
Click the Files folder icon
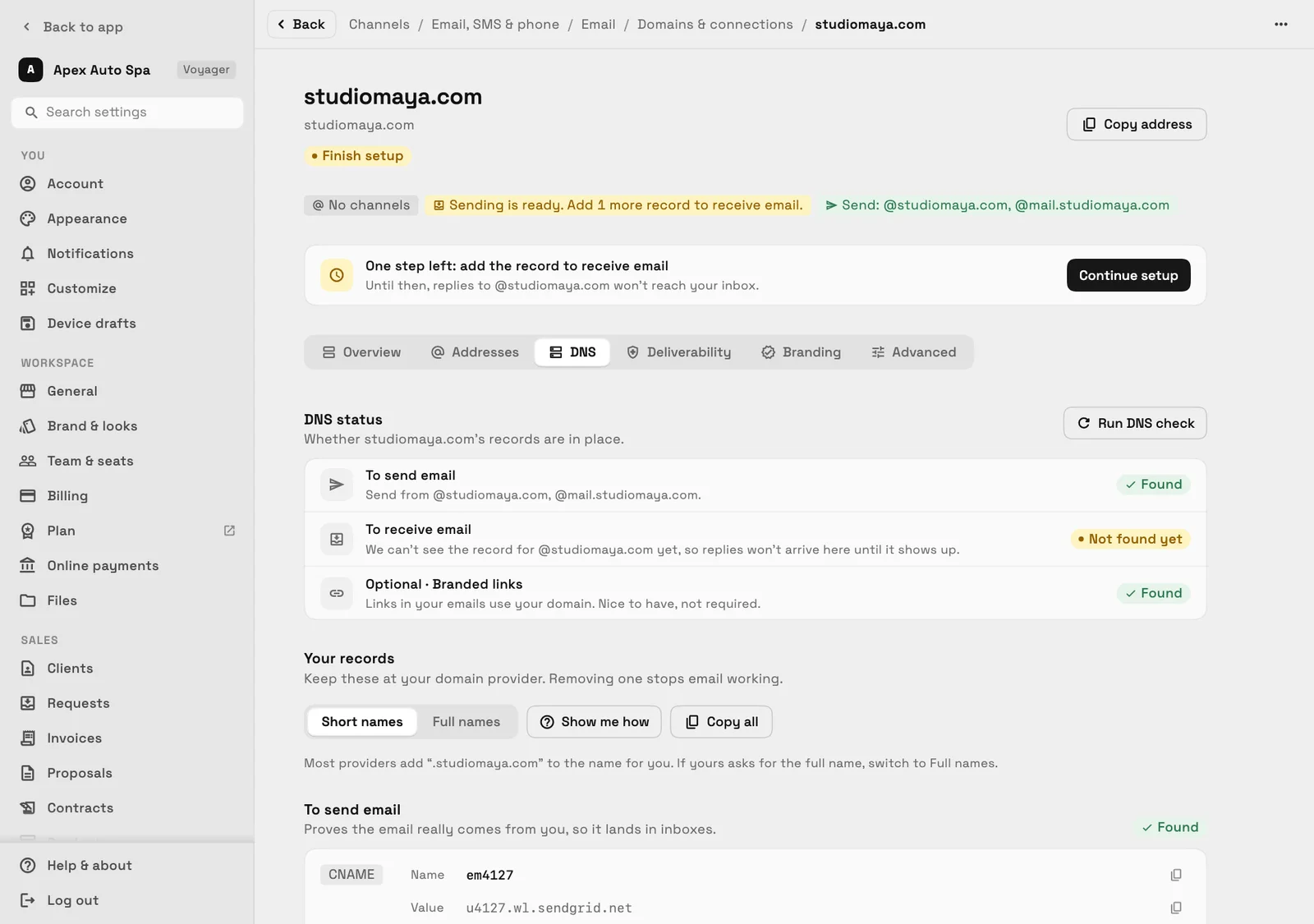pyautogui.click(x=28, y=600)
